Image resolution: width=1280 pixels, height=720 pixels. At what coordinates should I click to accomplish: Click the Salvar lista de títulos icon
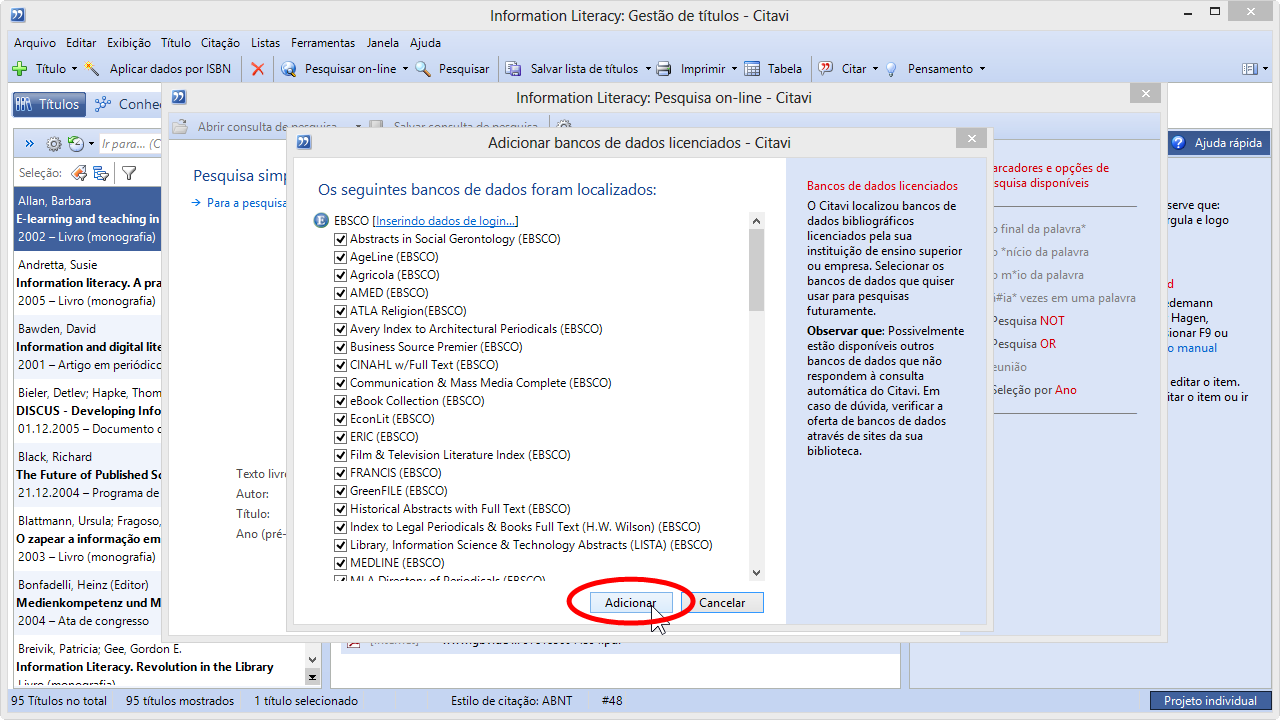coord(514,69)
